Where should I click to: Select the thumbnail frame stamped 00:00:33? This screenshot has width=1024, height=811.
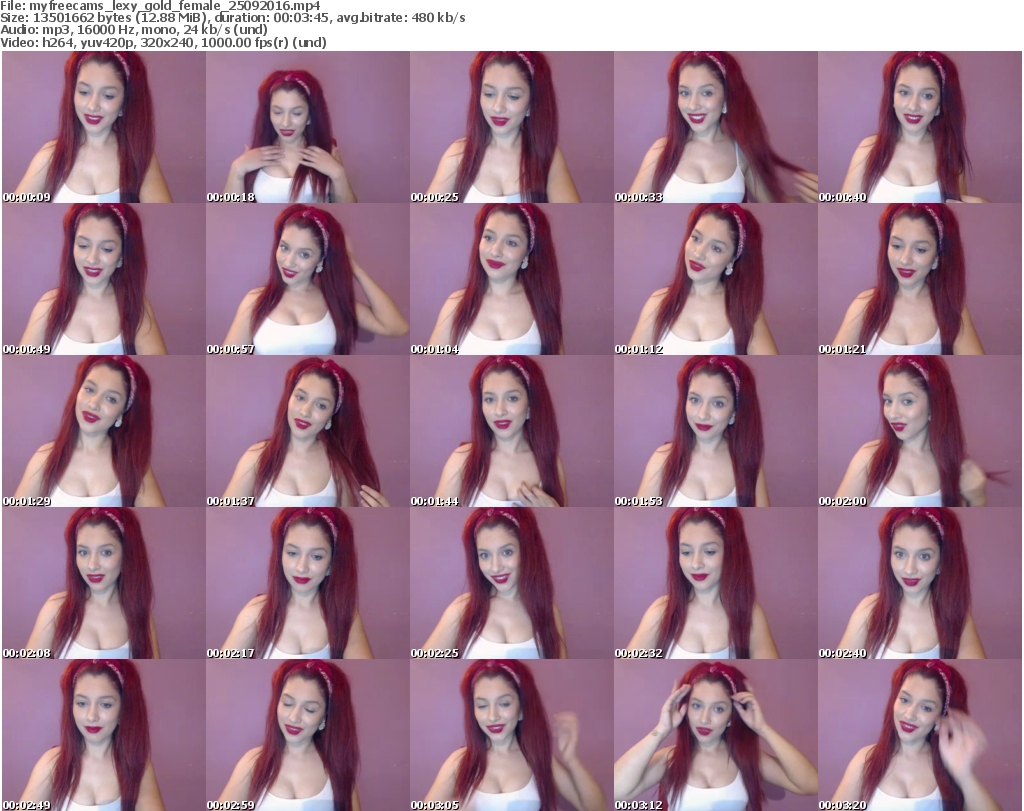(716, 127)
